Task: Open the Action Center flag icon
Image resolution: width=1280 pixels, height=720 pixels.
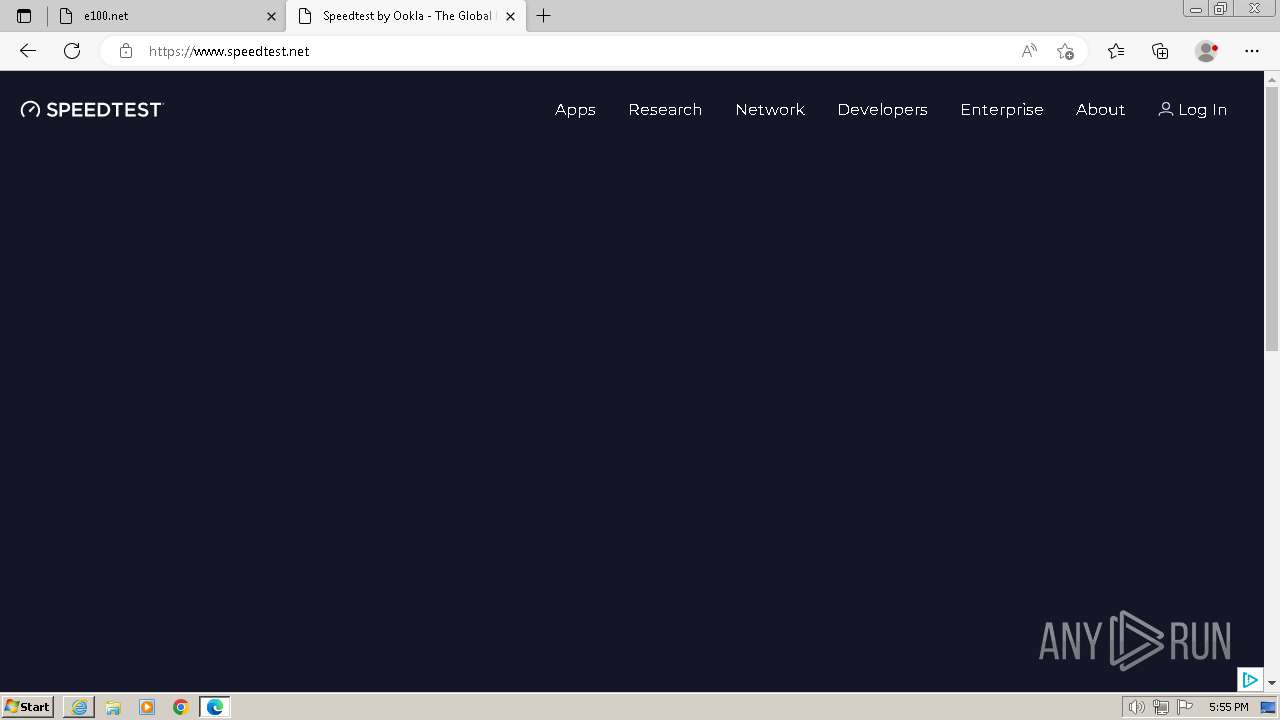Action: [x=1185, y=707]
